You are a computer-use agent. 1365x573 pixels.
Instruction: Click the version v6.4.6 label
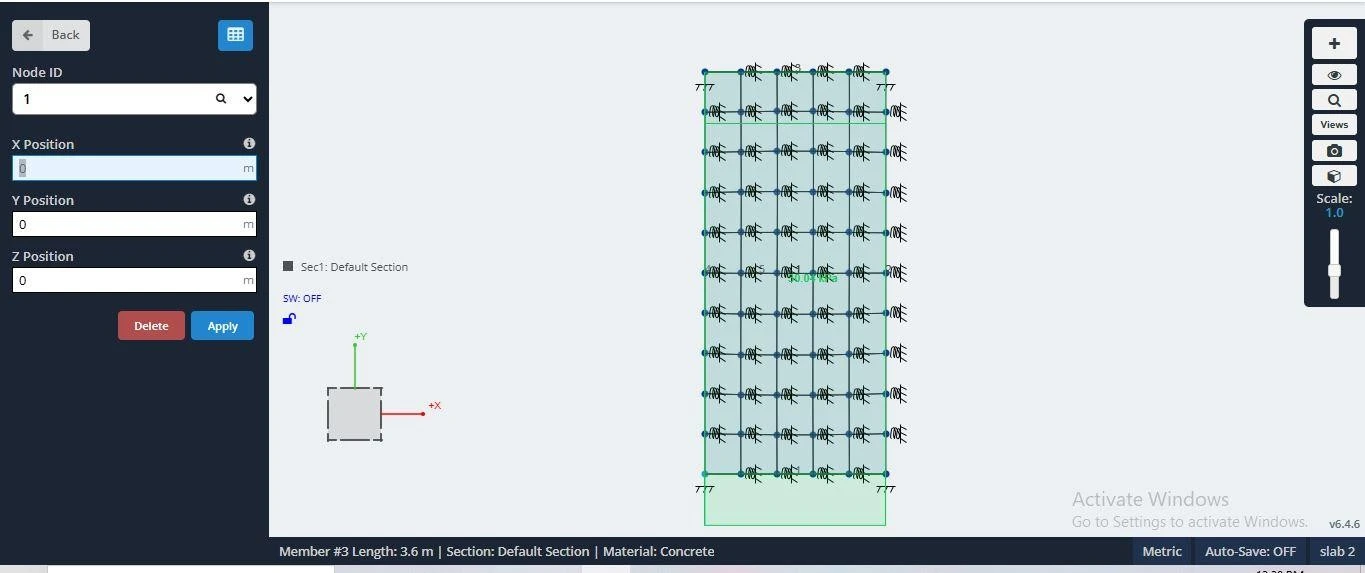1344,524
